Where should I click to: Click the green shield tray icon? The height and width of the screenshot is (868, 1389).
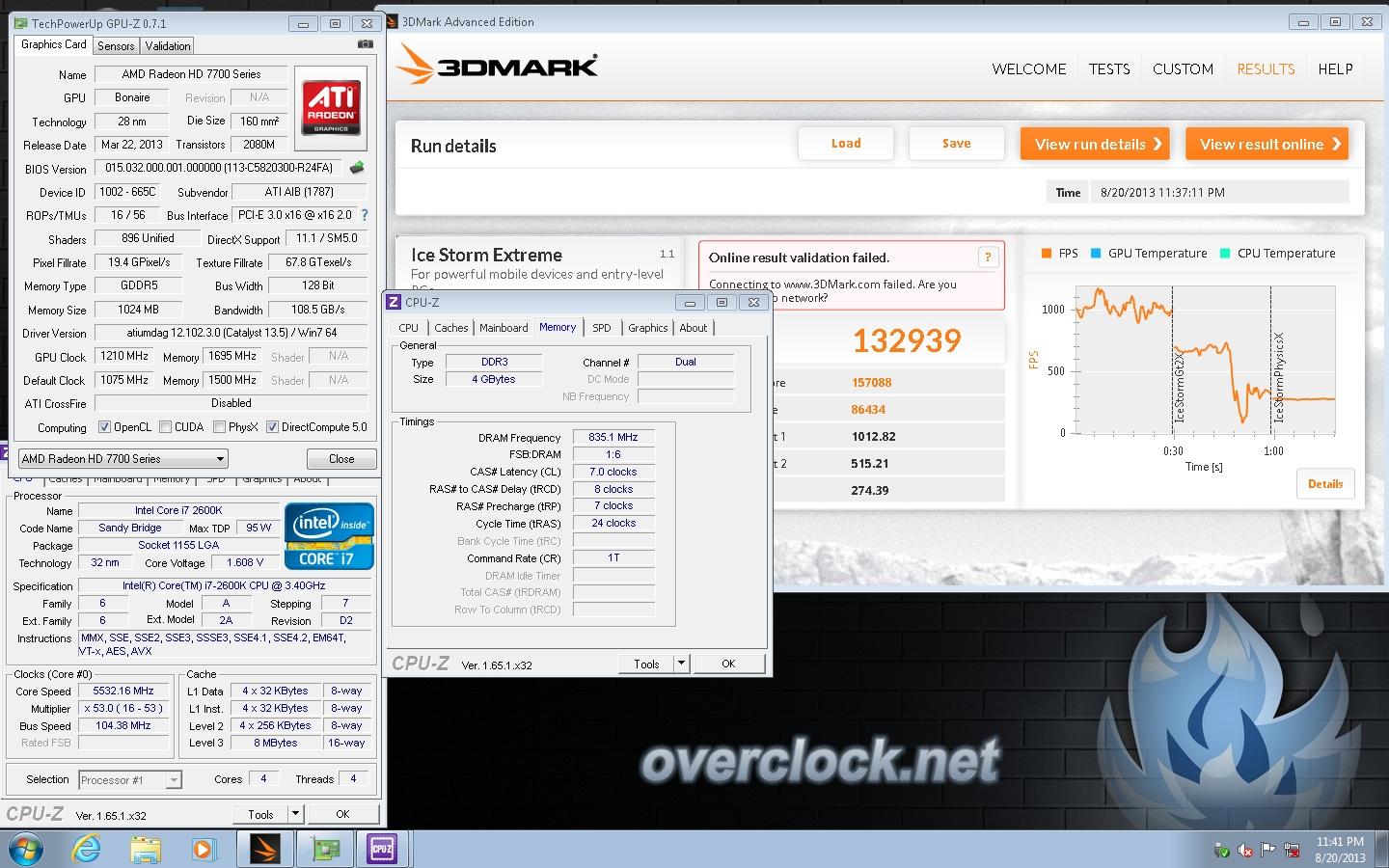(1222, 851)
